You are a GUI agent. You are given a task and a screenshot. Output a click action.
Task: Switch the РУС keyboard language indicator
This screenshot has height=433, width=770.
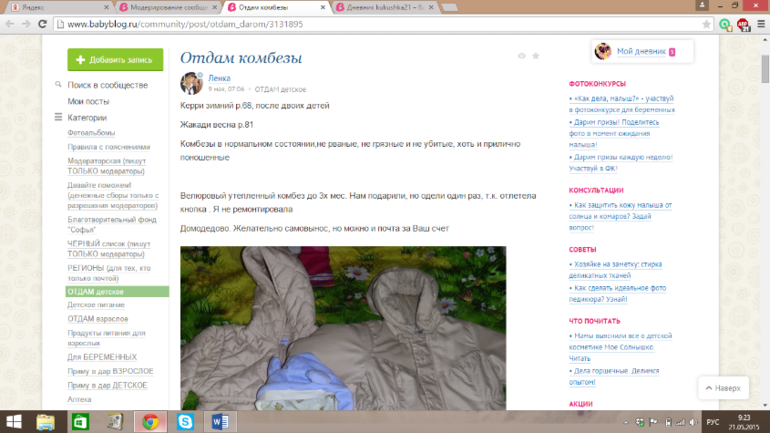pos(713,421)
